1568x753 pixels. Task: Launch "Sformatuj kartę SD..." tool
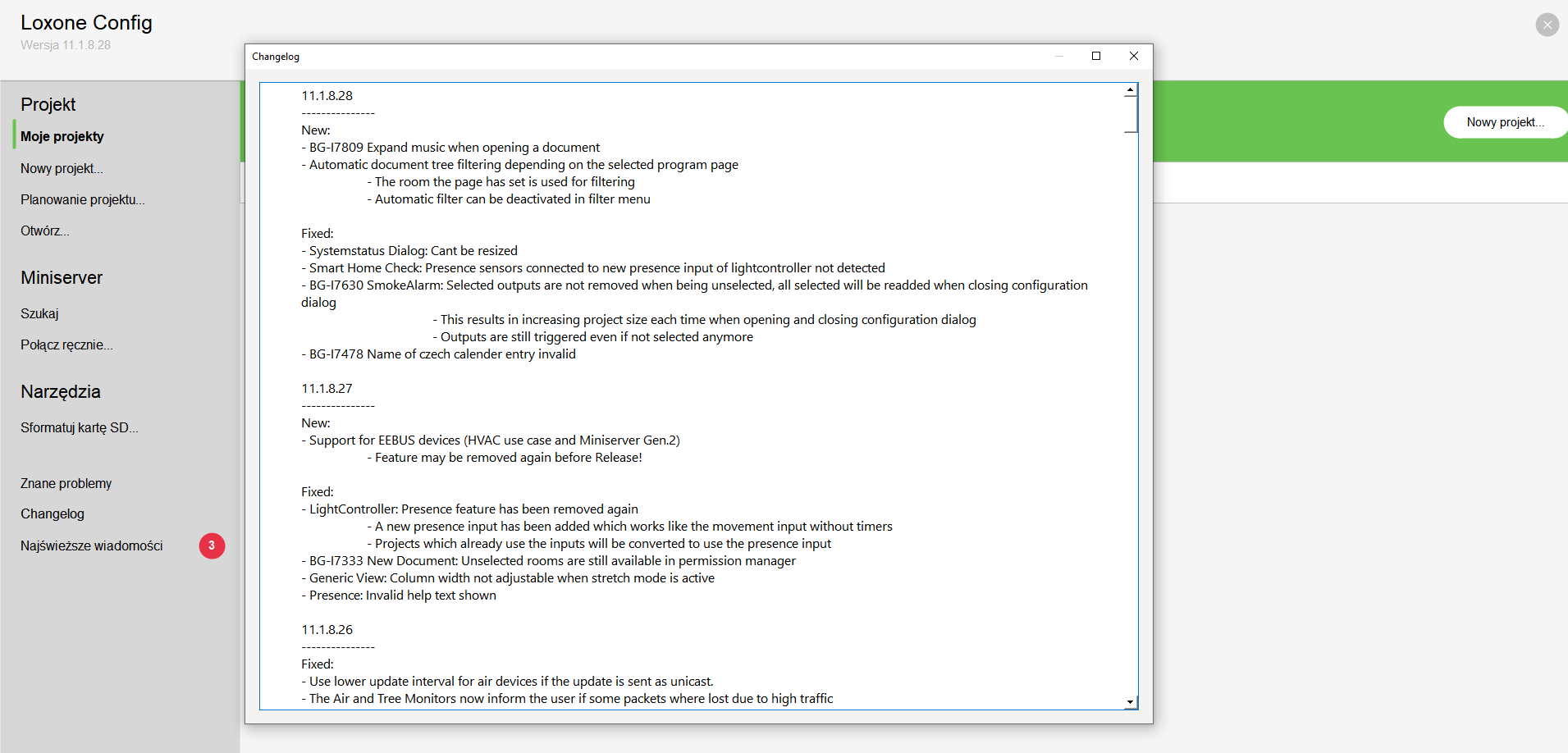point(79,427)
